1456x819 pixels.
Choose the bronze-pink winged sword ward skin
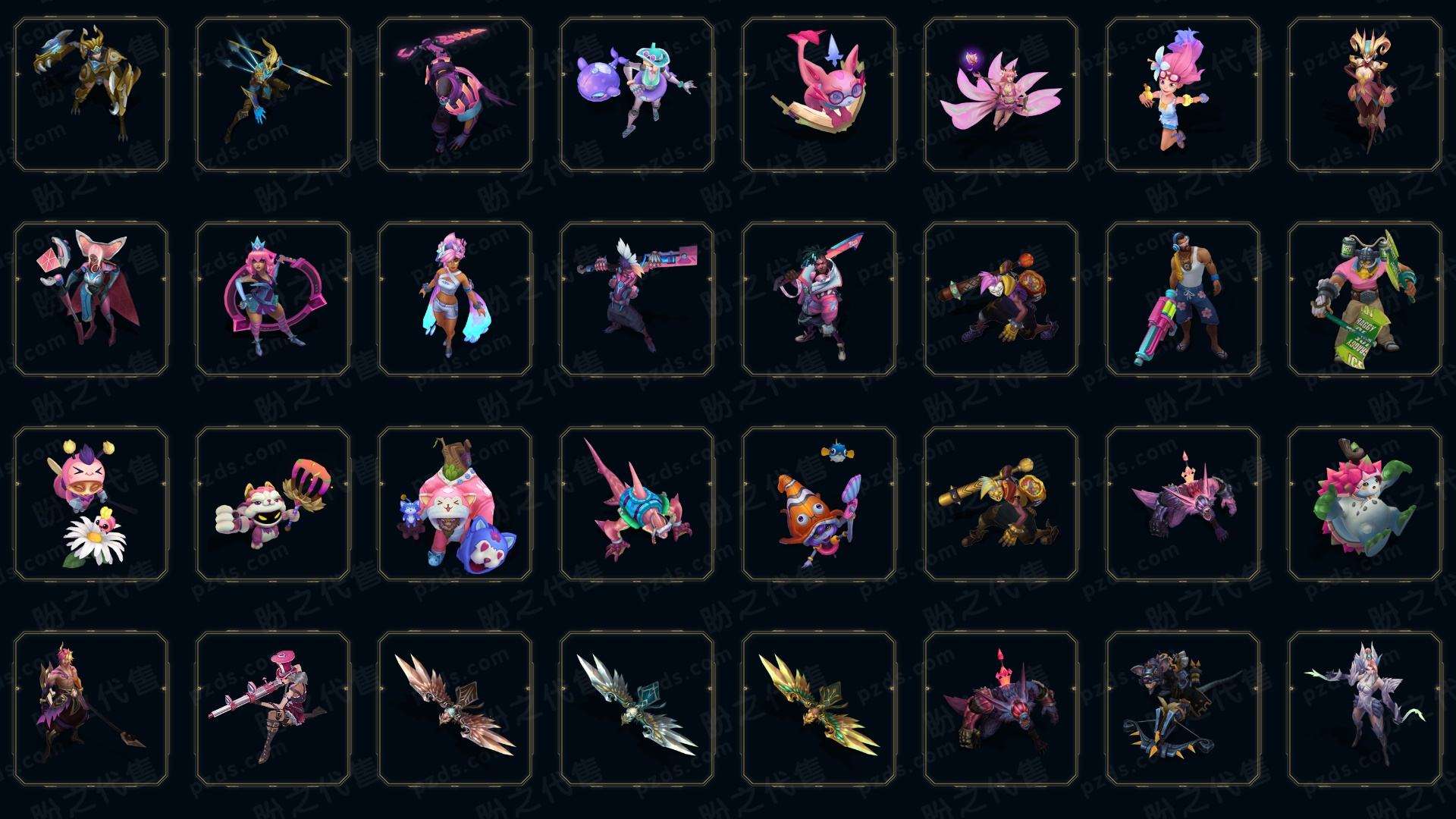(x=455, y=708)
